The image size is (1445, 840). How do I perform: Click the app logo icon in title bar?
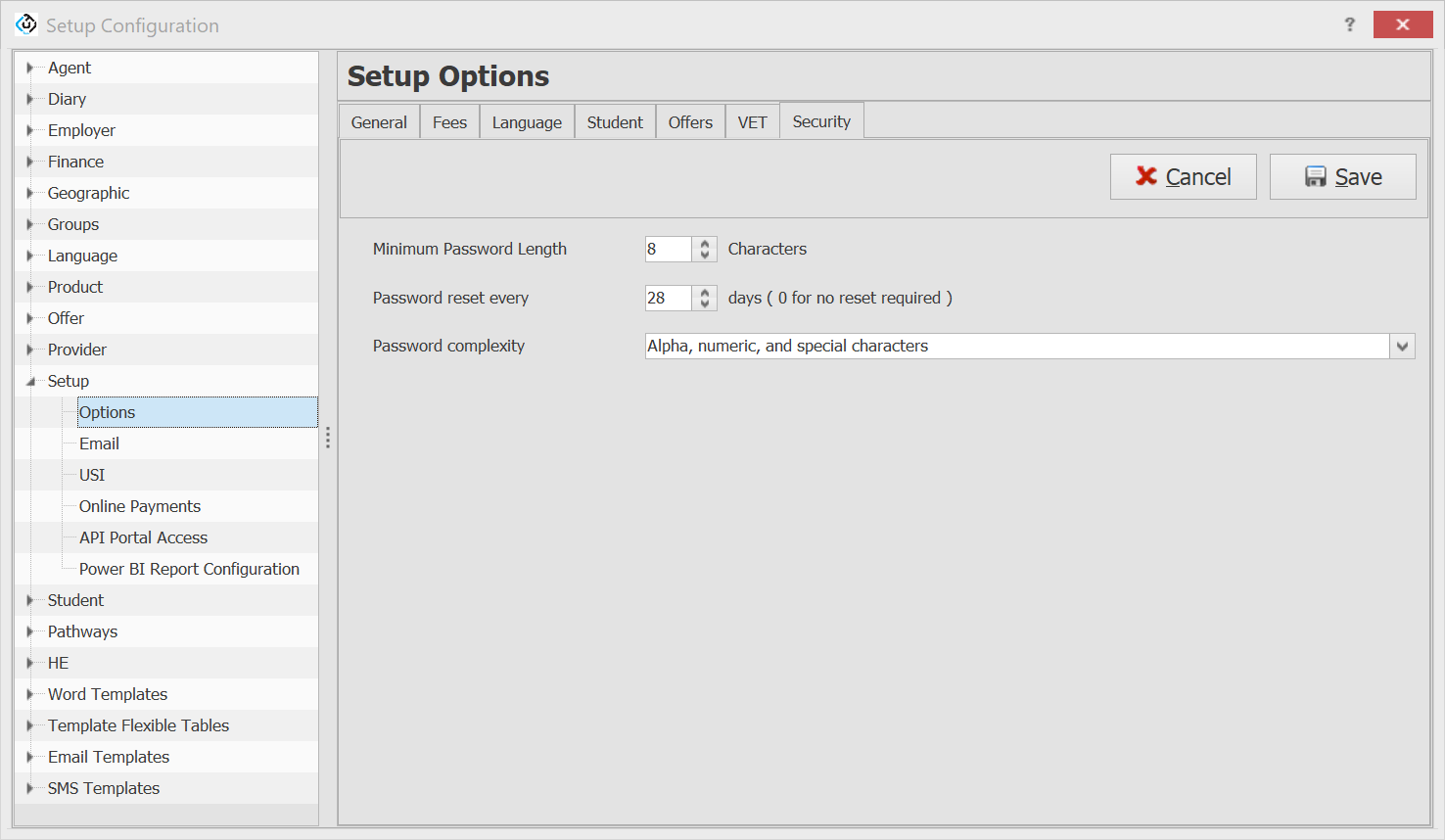coord(26,24)
